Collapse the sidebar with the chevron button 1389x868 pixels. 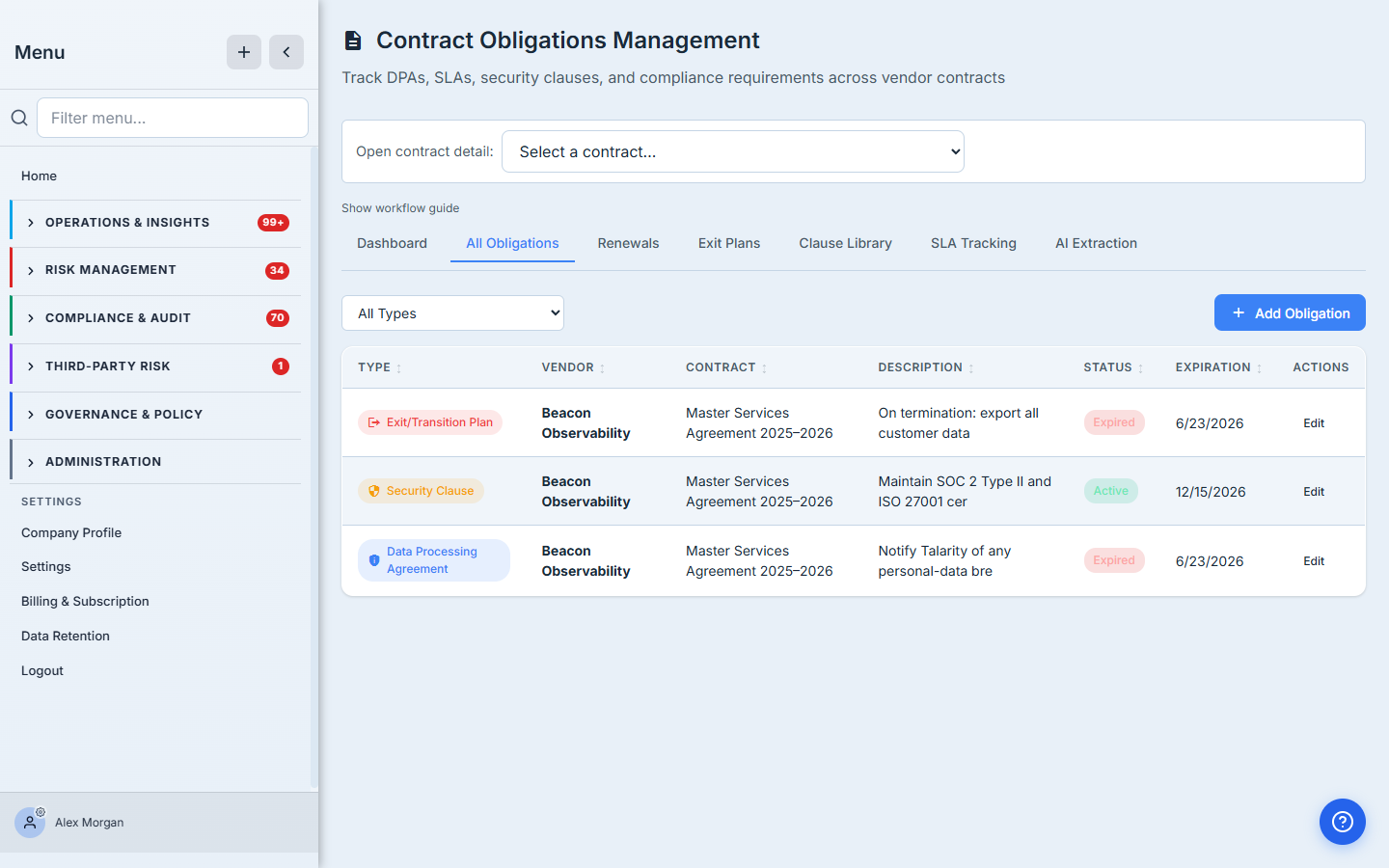point(286,52)
